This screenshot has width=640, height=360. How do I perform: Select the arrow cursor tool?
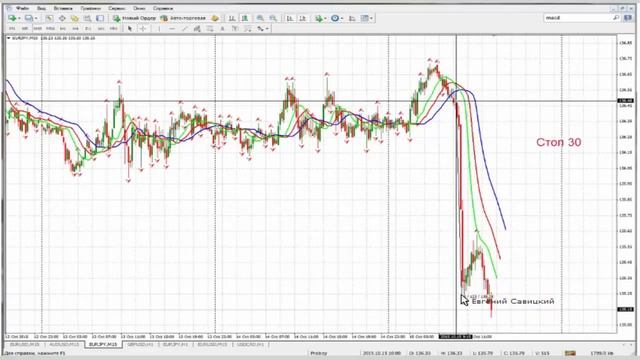click(x=130, y=29)
